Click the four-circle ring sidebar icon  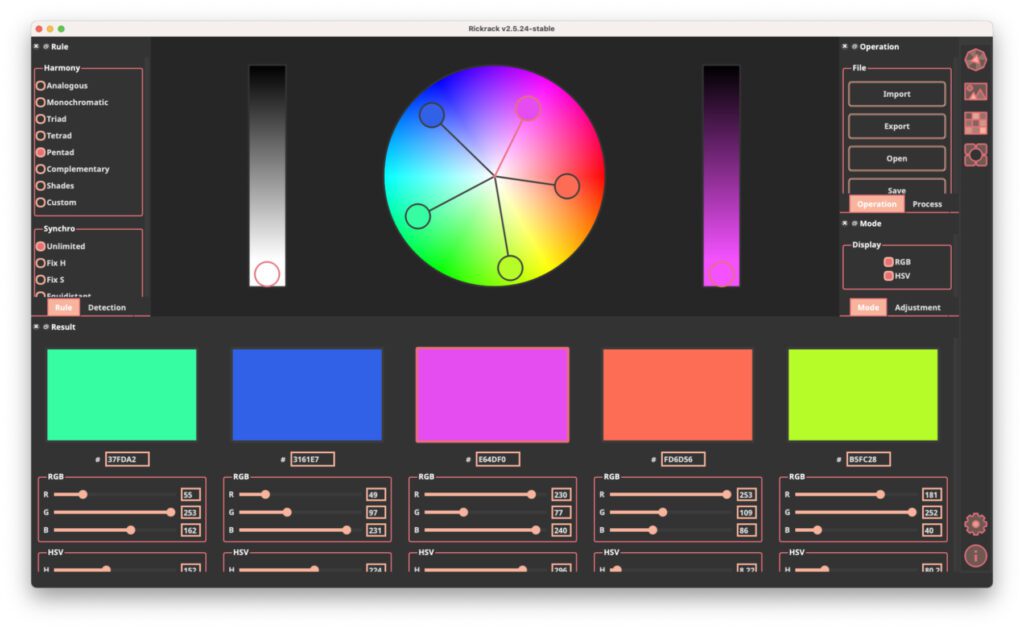[x=975, y=155]
